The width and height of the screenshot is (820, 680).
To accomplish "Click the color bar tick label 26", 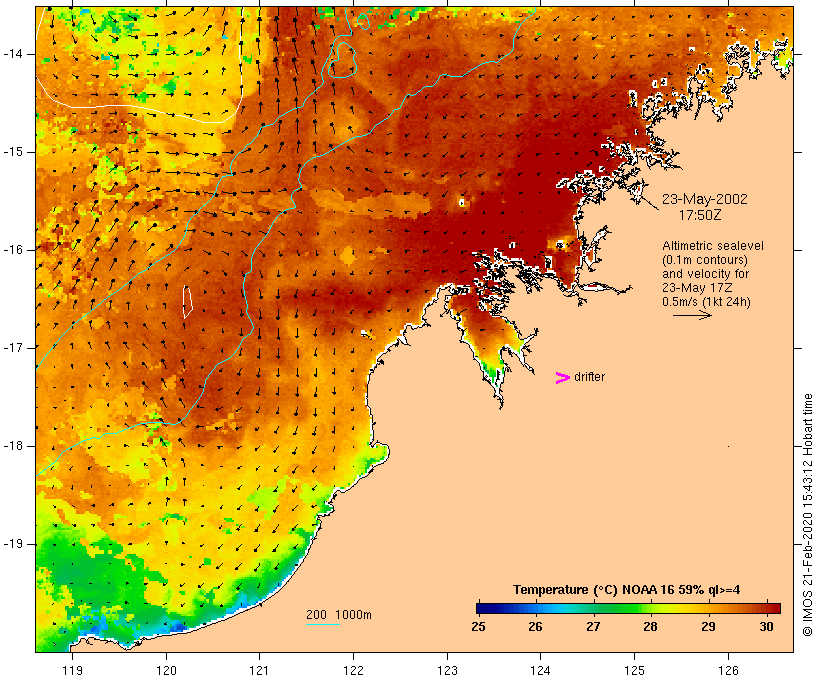I will [535, 627].
